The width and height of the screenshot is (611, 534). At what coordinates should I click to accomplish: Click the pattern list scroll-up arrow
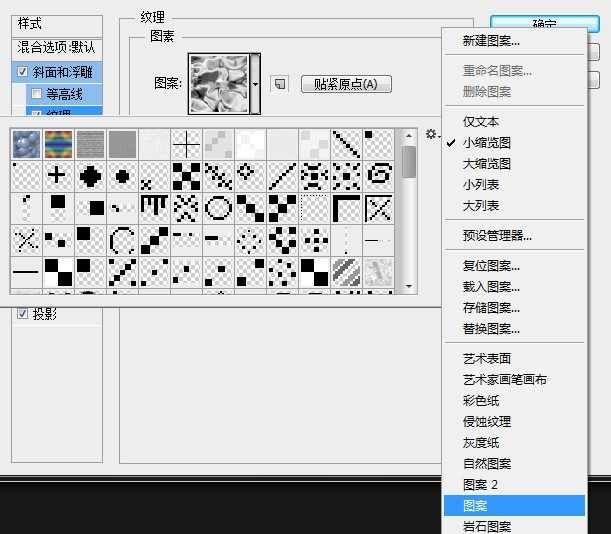tap(409, 136)
